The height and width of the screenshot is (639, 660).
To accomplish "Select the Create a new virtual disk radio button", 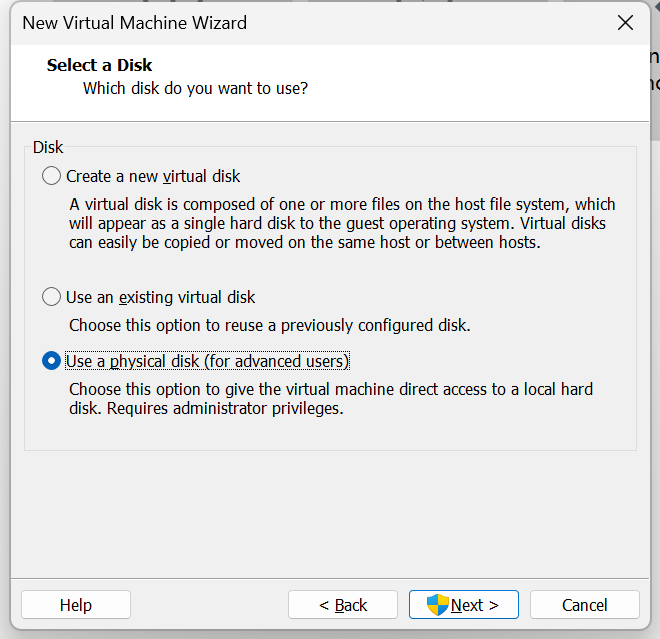I will (51, 176).
